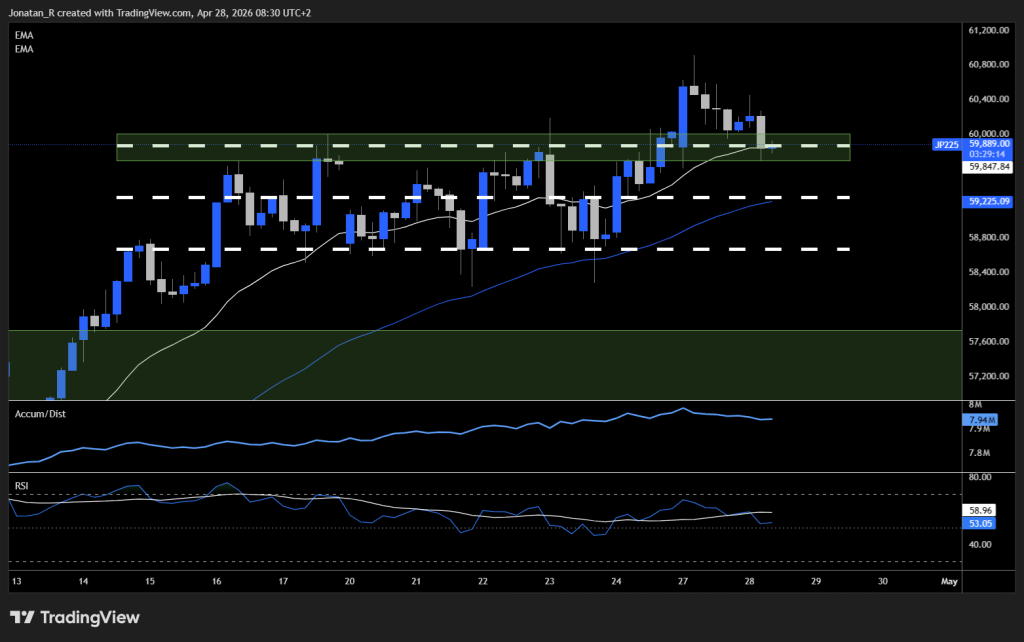Select the RSI indicator title

tap(20, 485)
